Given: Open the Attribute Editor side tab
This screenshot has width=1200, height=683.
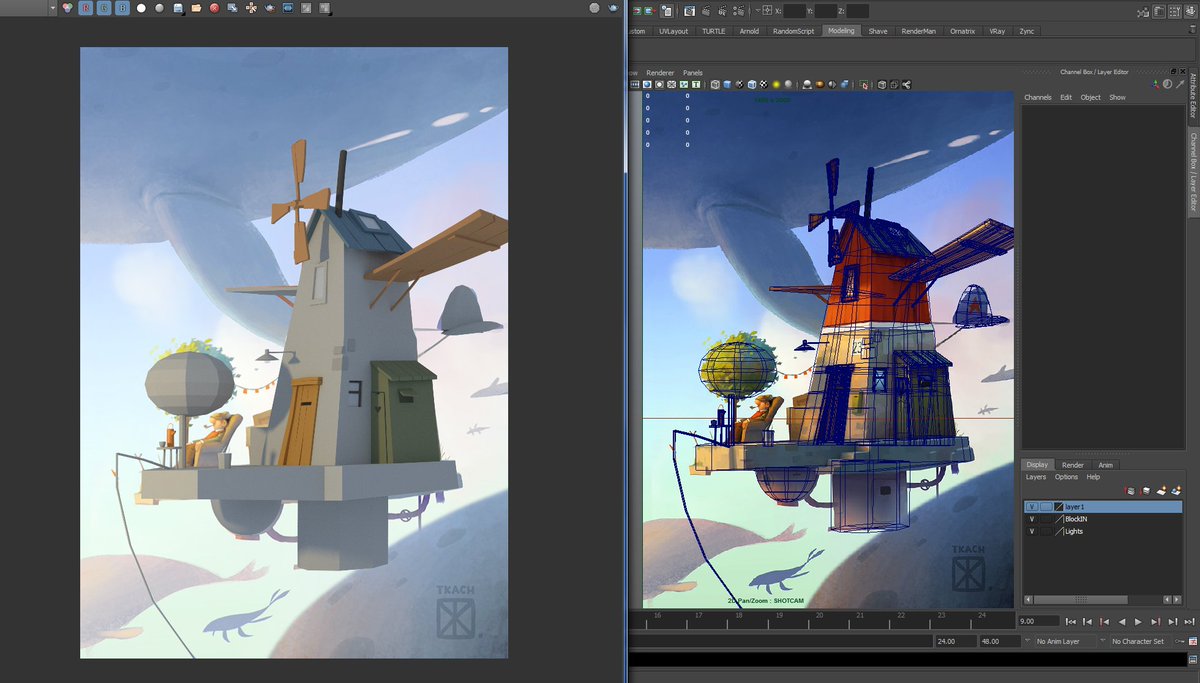Looking at the screenshot, I should (x=1193, y=98).
